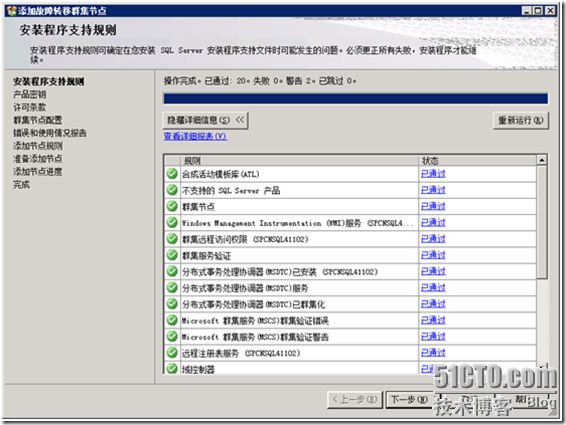The height and width of the screenshot is (425, 566).
Task: Open 已通过 link for MSDTC 服务 row
Action: (x=433, y=287)
